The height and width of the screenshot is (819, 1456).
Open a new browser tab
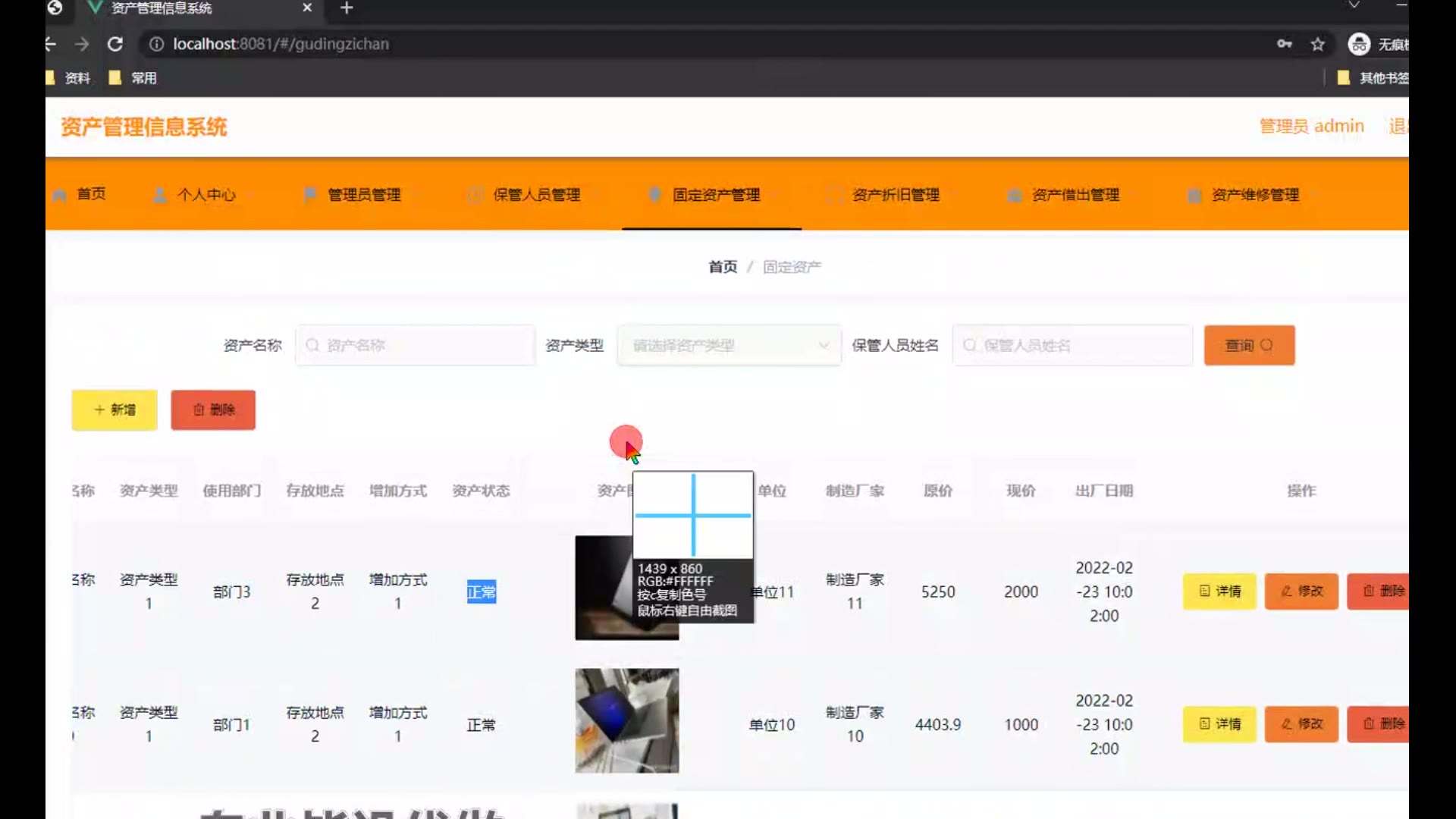point(347,8)
